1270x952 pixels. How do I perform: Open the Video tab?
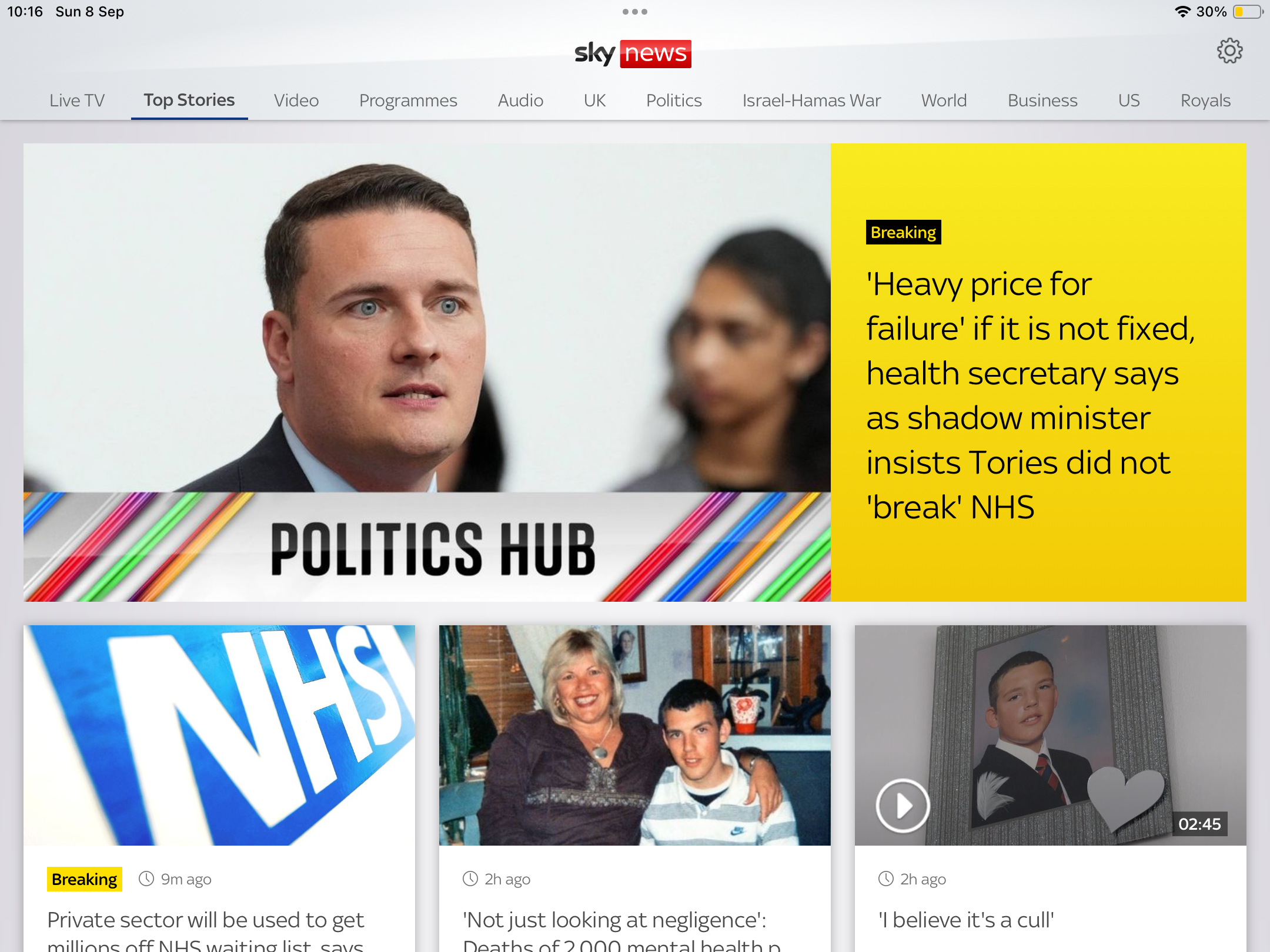click(296, 100)
